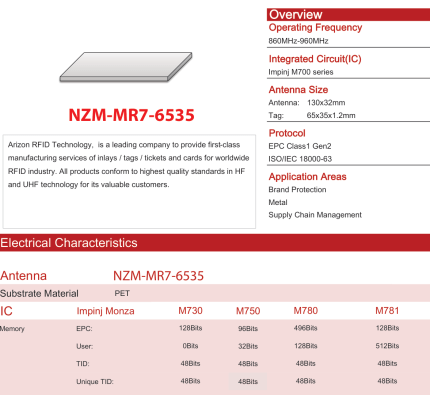The image size is (430, 395).
Task: Click the Arizon RFID Technology description paragraph
Action: point(129,165)
